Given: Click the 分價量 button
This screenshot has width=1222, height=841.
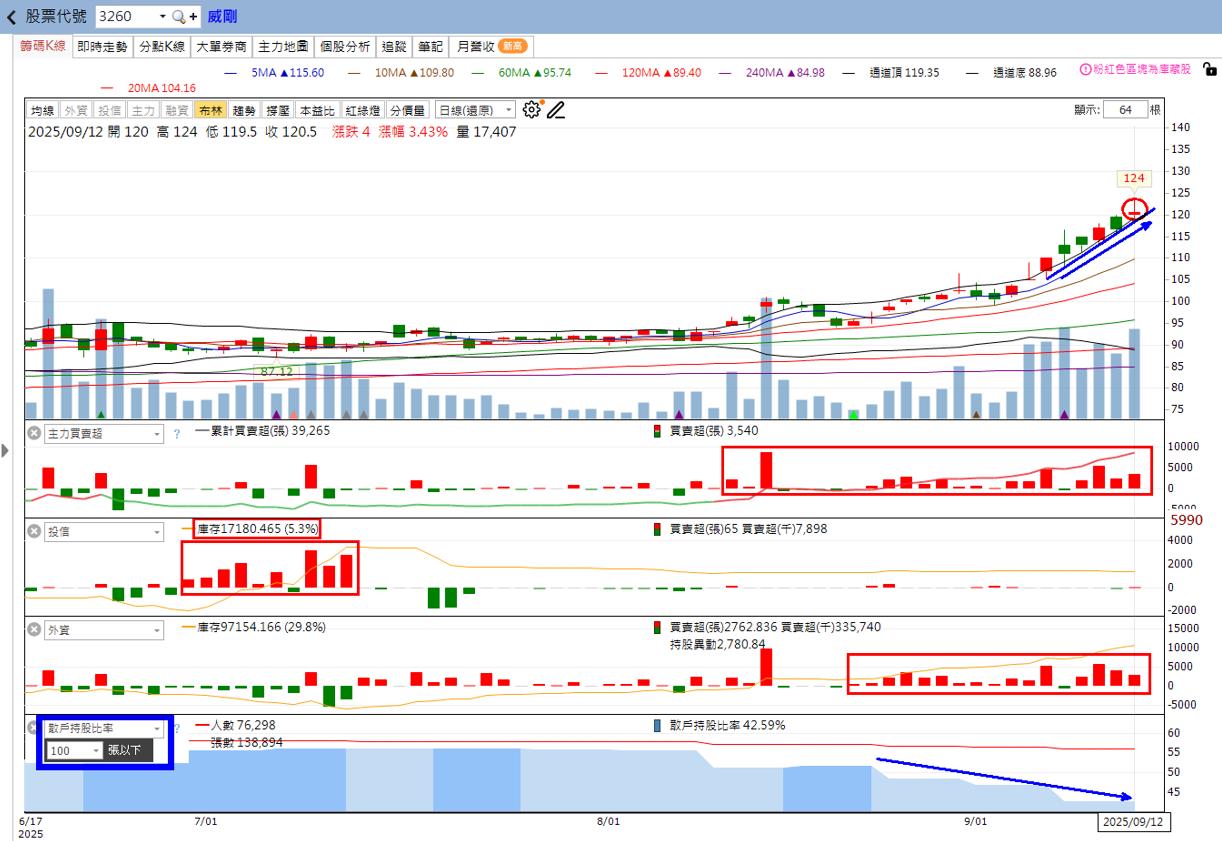Looking at the screenshot, I should point(408,110).
